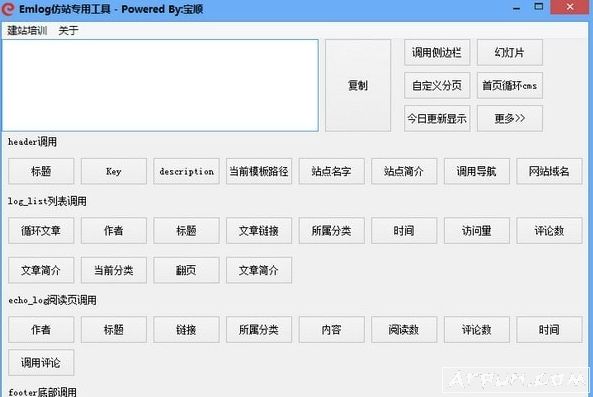Image resolution: width=593 pixels, height=397 pixels.
Task: Open the 关于 menu
Action: (68, 30)
